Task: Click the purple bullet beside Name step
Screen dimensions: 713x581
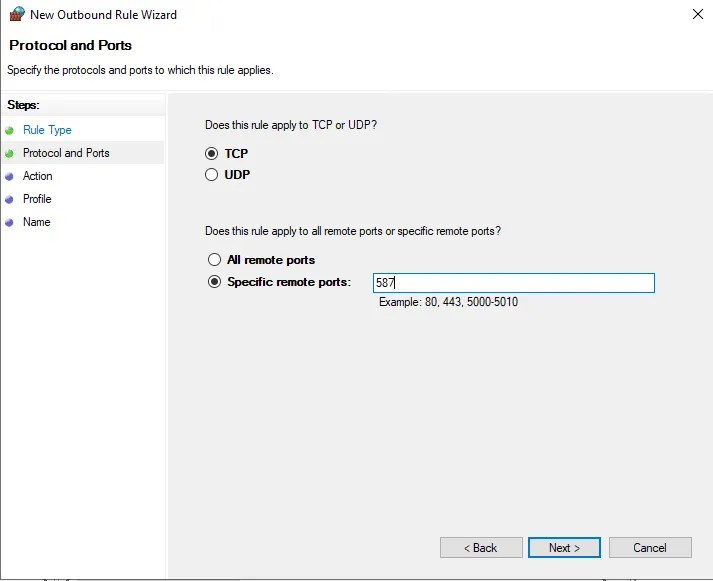Action: pyautogui.click(x=10, y=222)
